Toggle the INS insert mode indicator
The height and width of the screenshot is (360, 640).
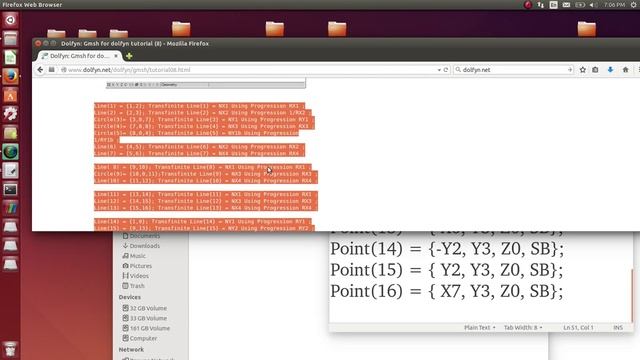click(x=618, y=327)
